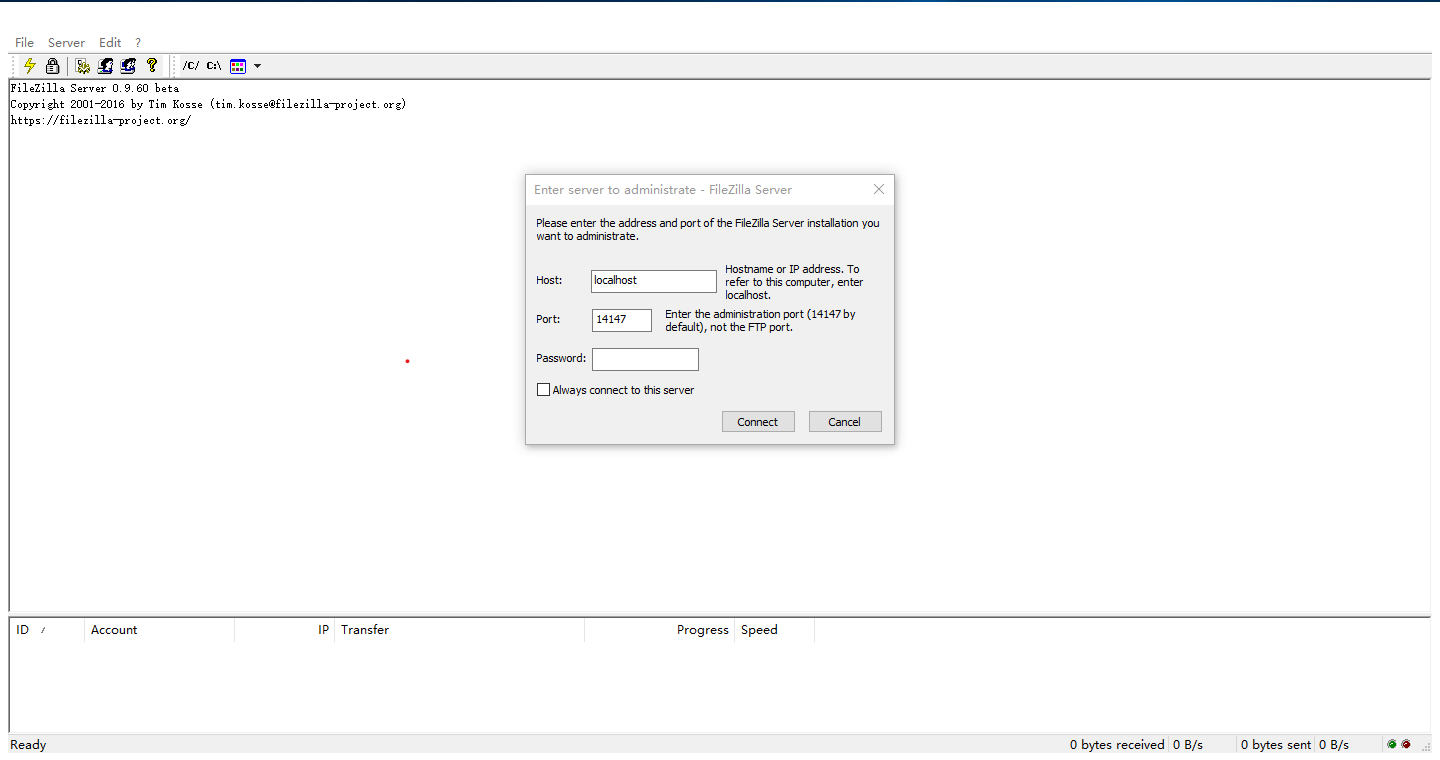Open the Groups editor toolbar icon

click(128, 66)
